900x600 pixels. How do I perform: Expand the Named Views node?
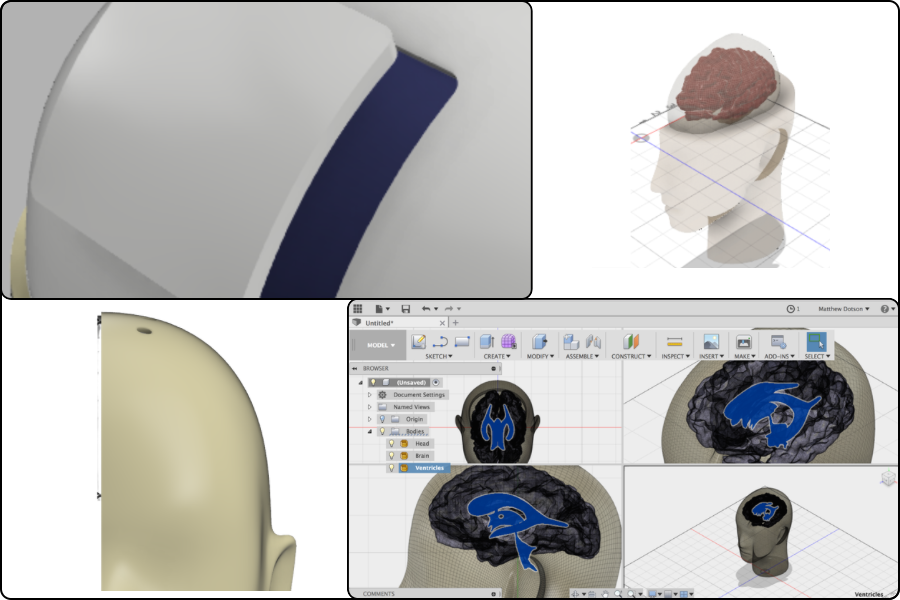pyautogui.click(x=370, y=407)
